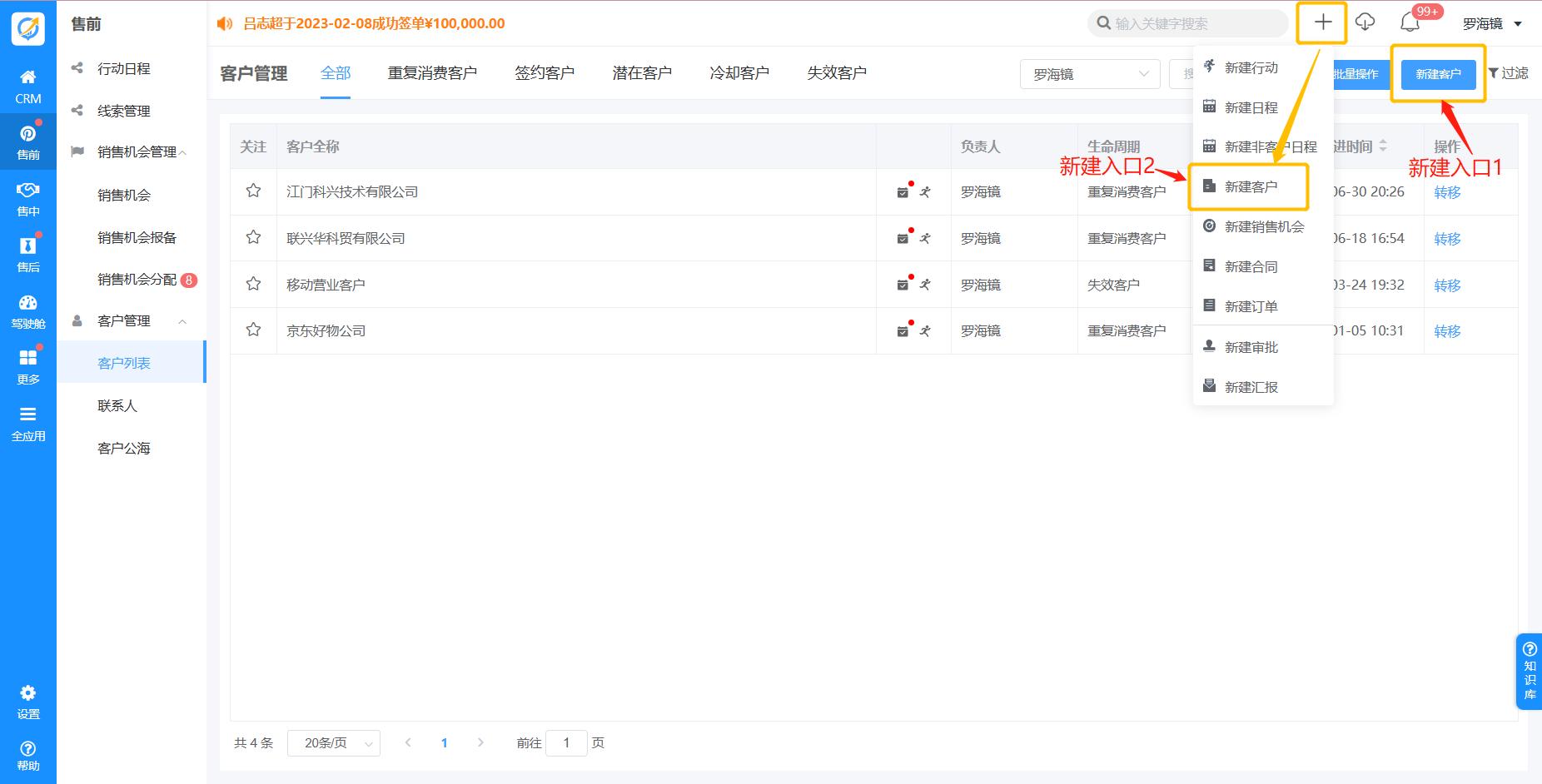Choose 新建订单 from the create menu

[x=1263, y=306]
